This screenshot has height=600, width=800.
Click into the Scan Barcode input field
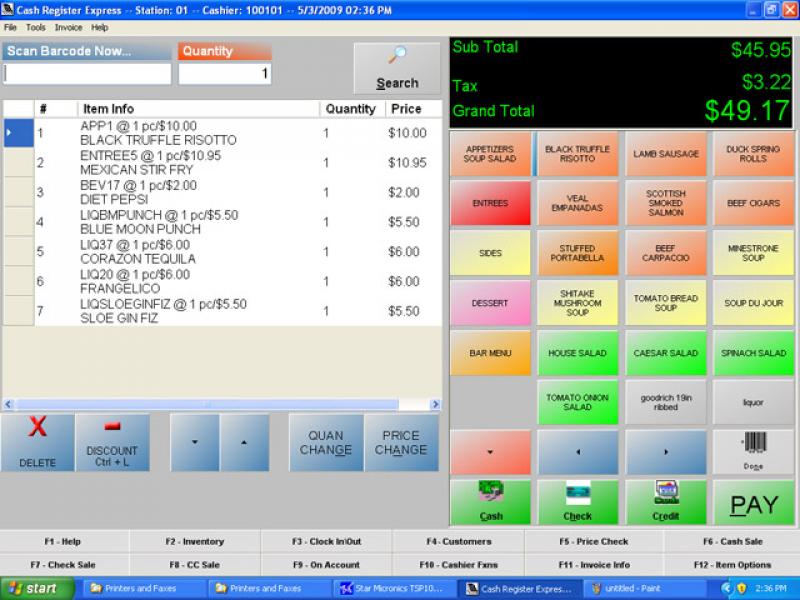(x=87, y=74)
